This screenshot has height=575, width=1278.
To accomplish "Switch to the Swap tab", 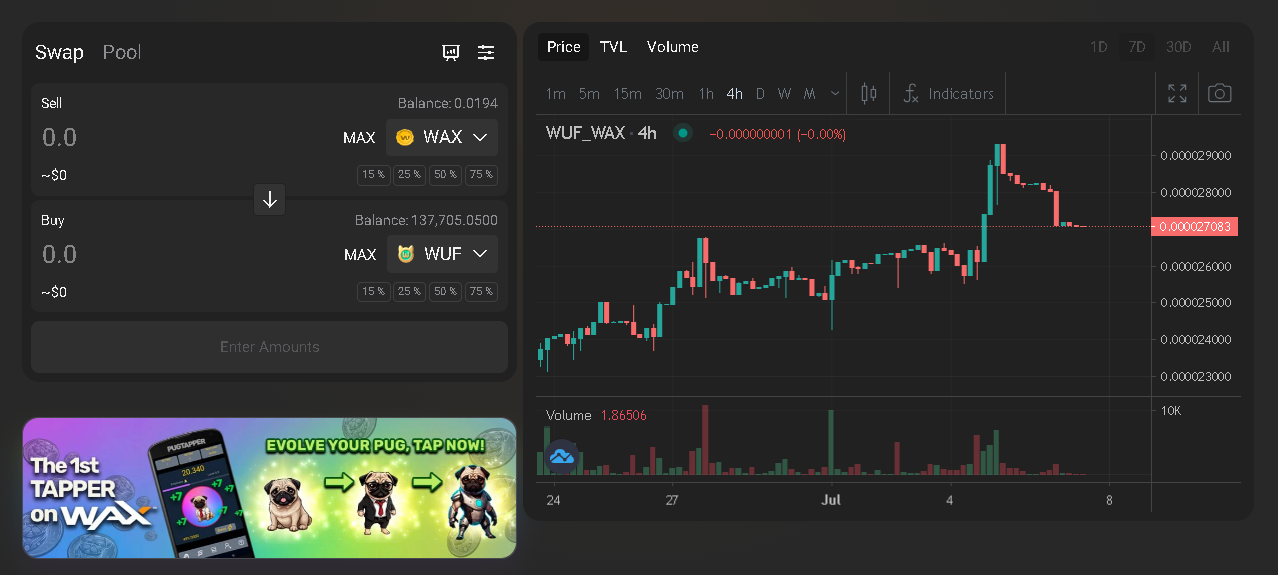I will click(x=59, y=52).
